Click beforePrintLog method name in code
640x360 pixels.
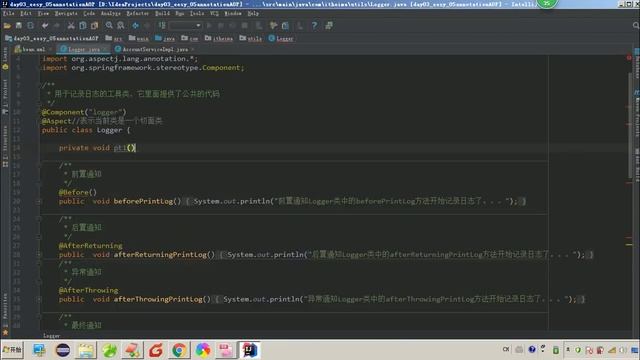pos(143,201)
